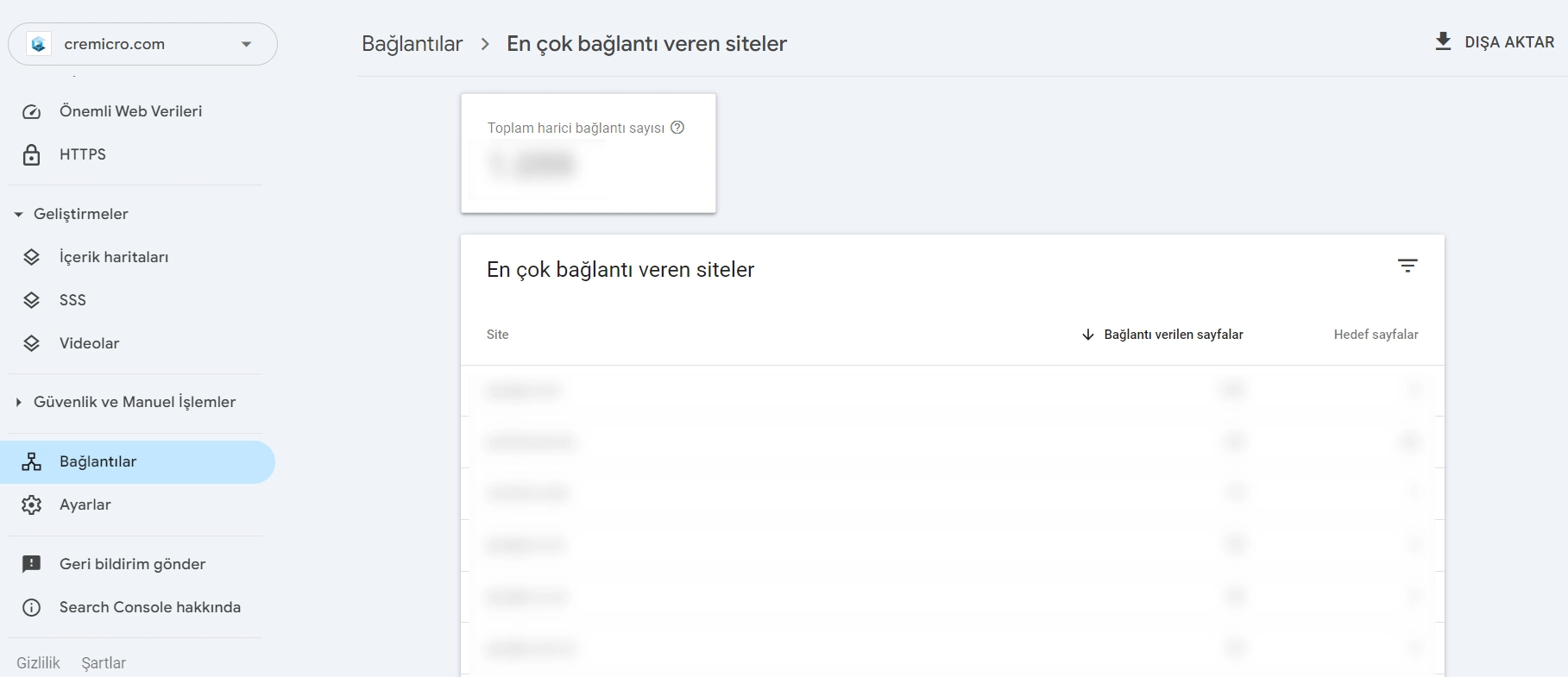Open the SSS enhancement report

tap(72, 300)
